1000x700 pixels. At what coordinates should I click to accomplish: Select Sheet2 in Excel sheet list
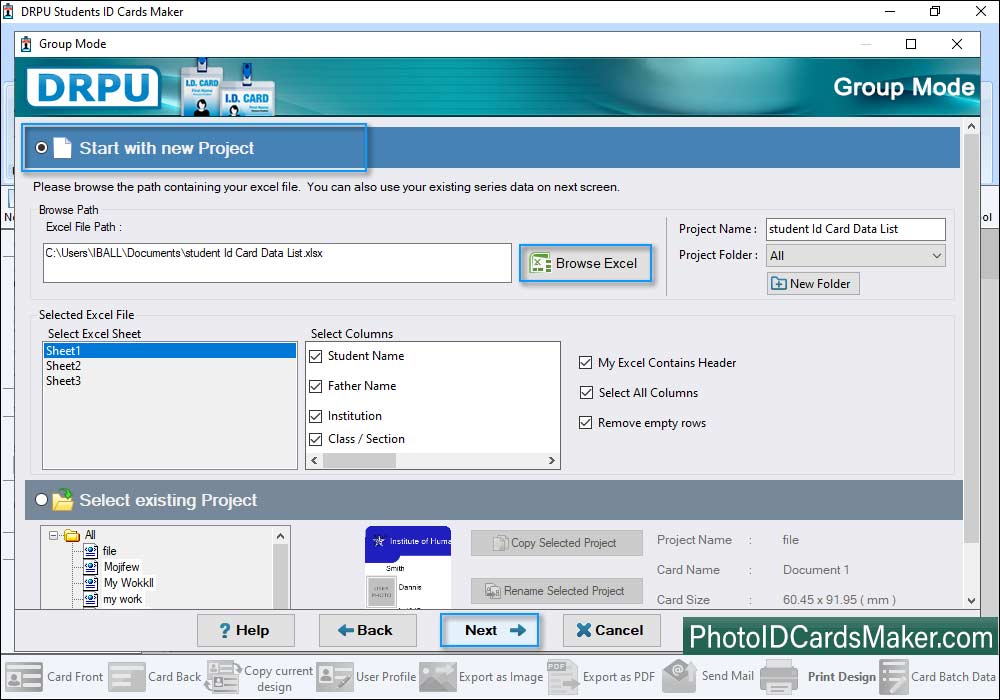(170, 366)
